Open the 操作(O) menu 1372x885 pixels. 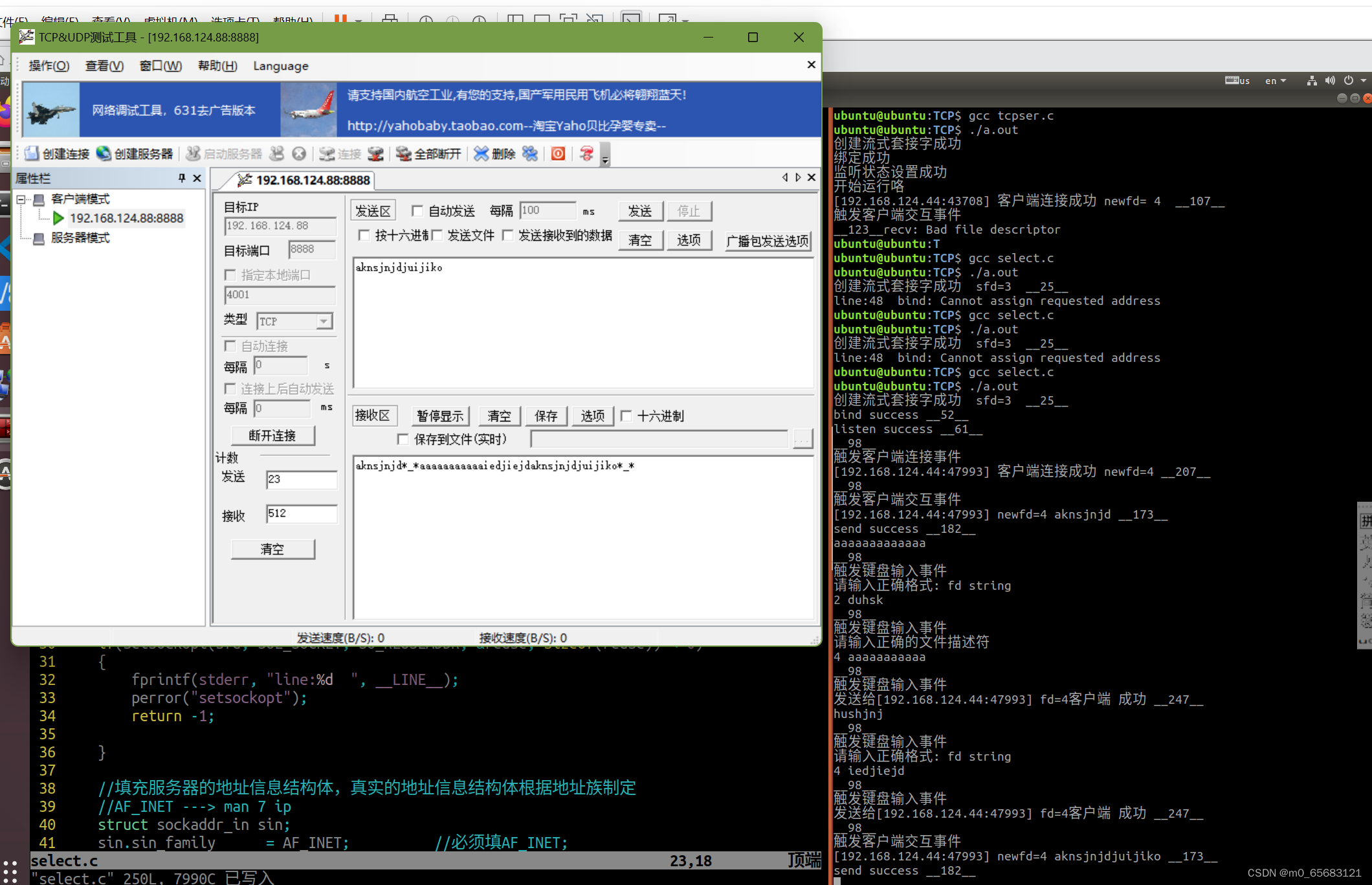point(49,65)
